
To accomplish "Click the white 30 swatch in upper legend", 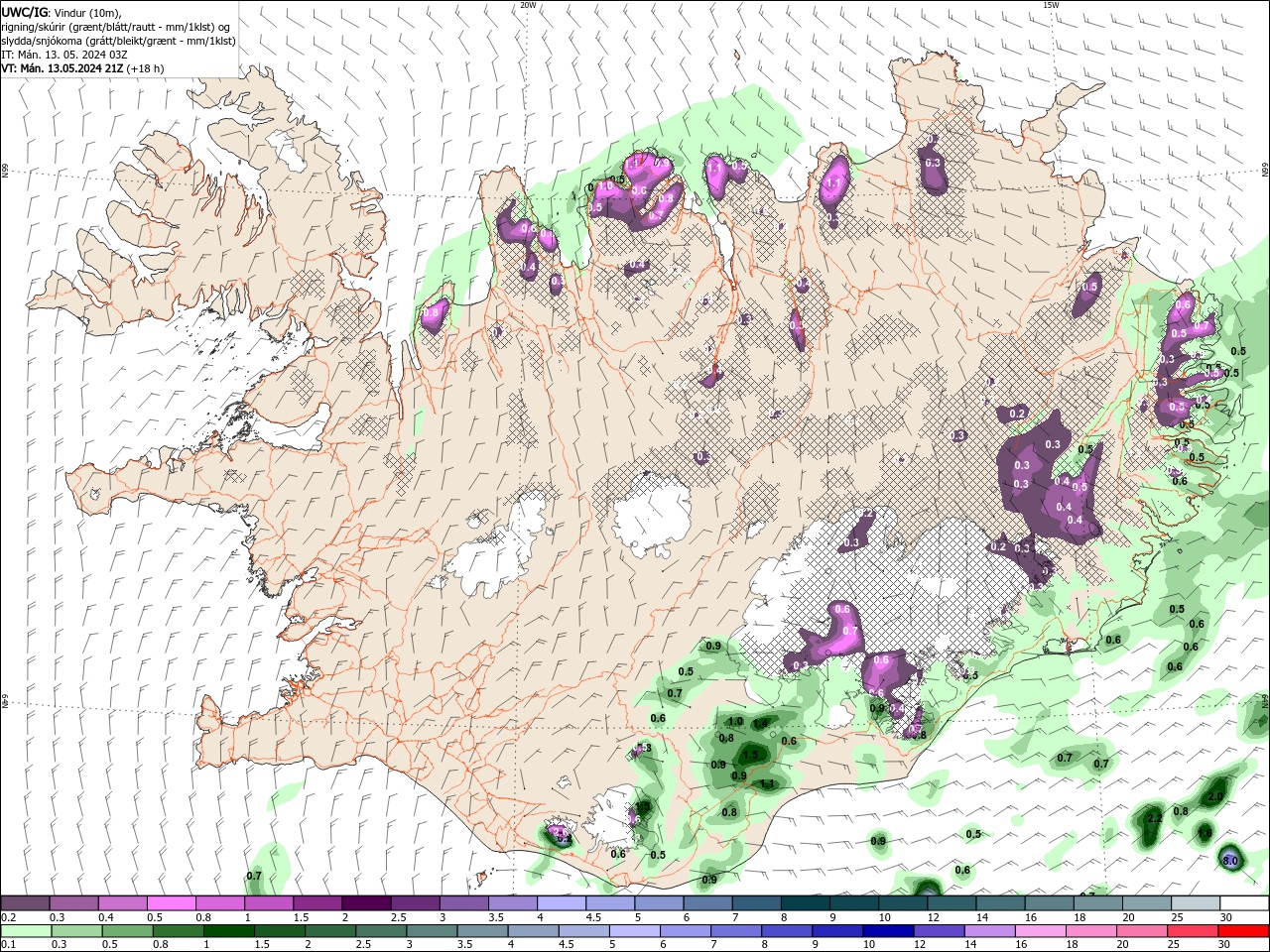I will (x=1243, y=903).
